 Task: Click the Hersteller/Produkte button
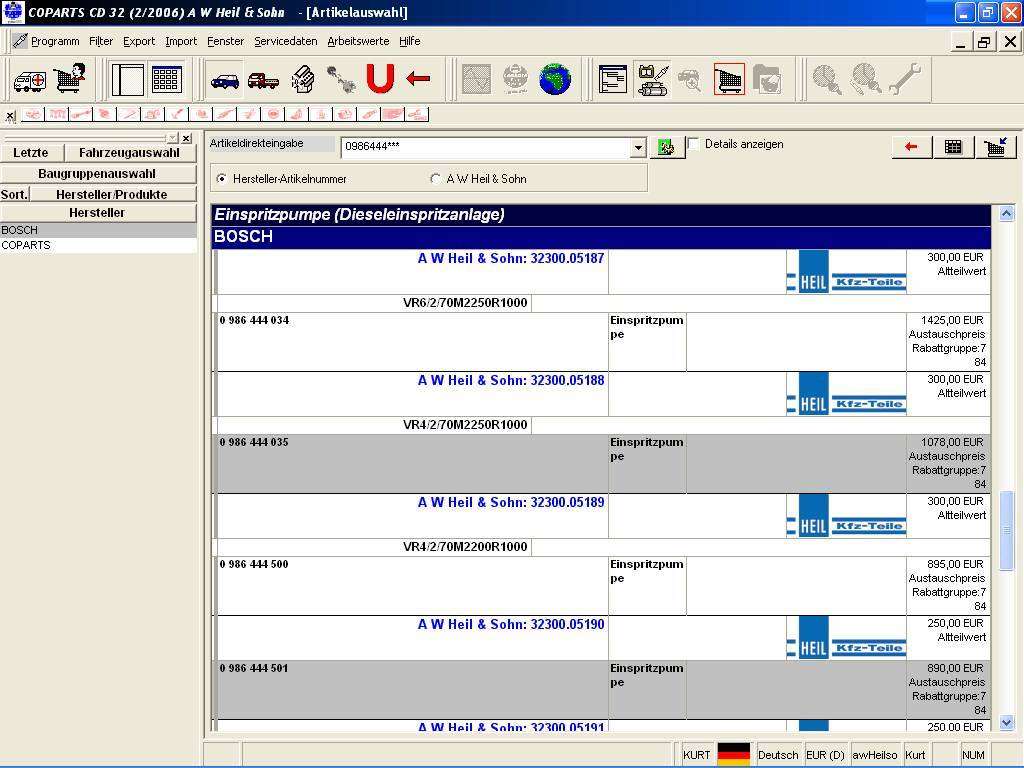point(112,195)
